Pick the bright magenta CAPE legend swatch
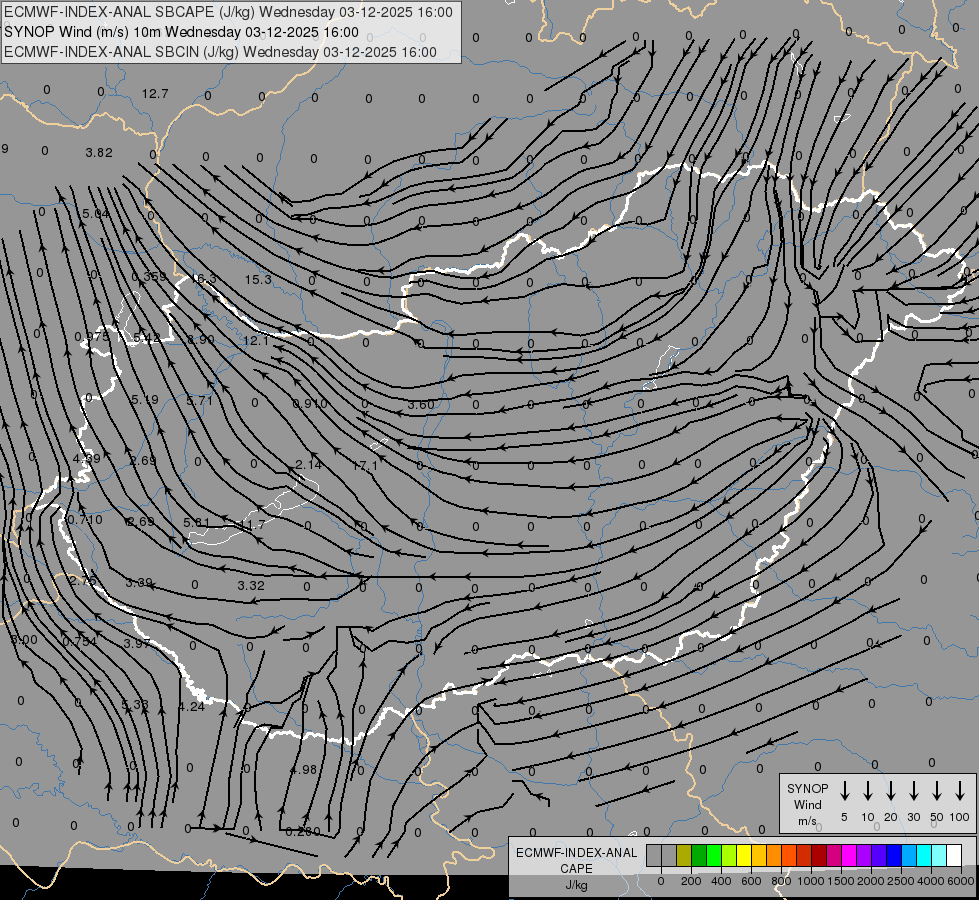The width and height of the screenshot is (979, 900). 849,855
